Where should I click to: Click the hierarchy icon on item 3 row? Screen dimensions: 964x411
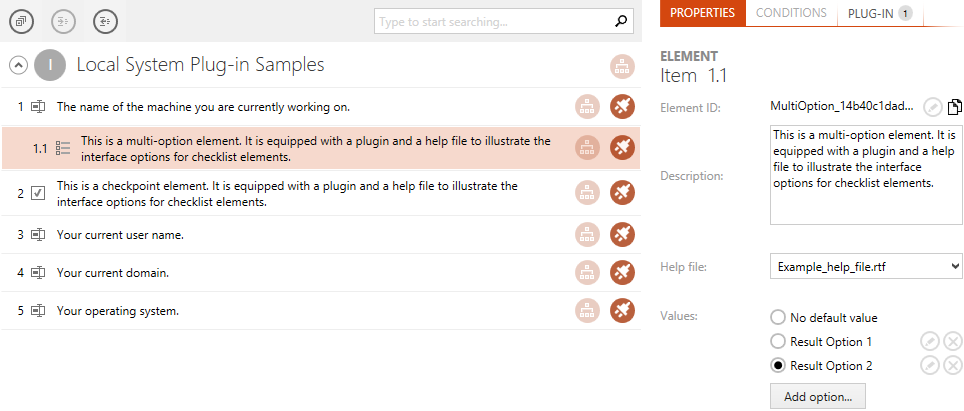588,235
